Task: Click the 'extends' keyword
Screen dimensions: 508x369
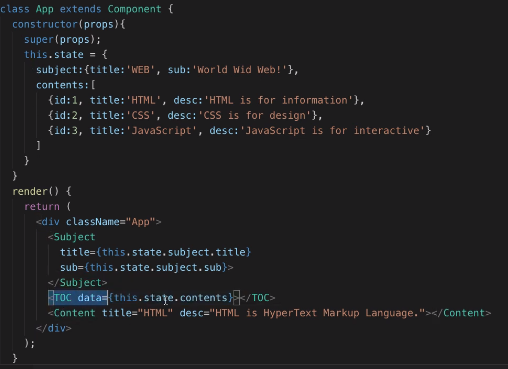Action: [80, 9]
